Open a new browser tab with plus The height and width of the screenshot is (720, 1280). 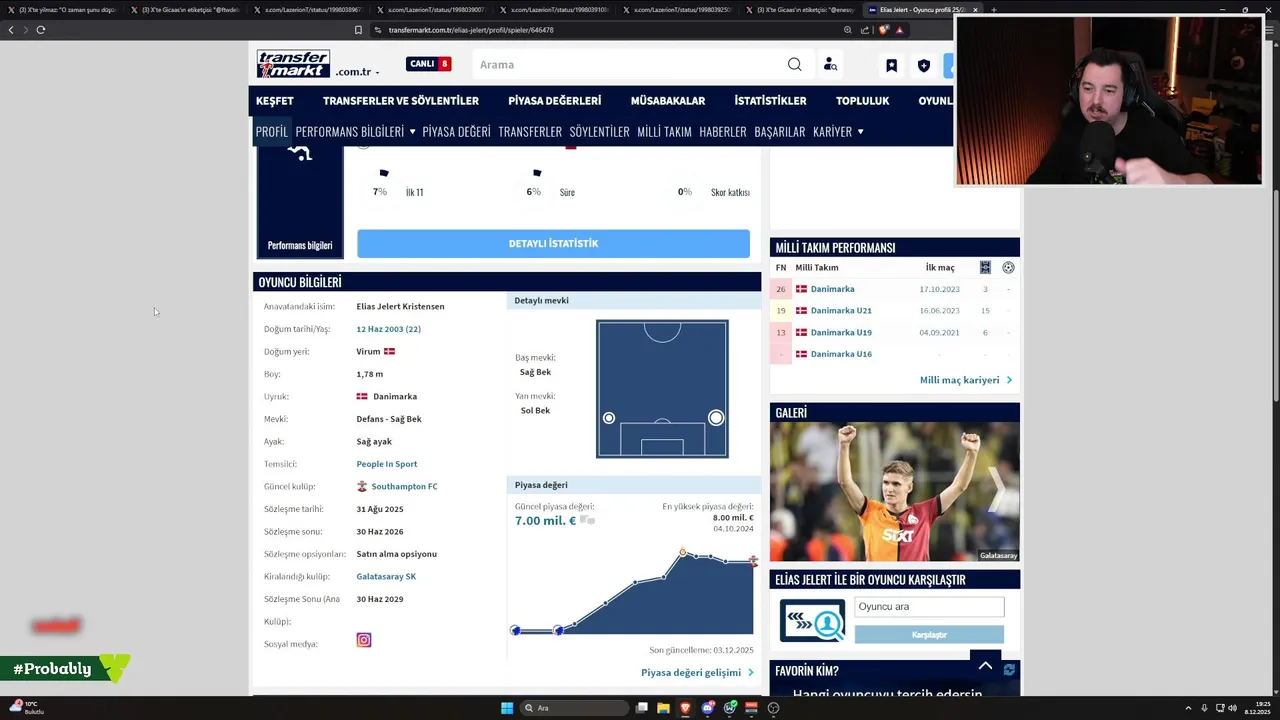tap(993, 10)
